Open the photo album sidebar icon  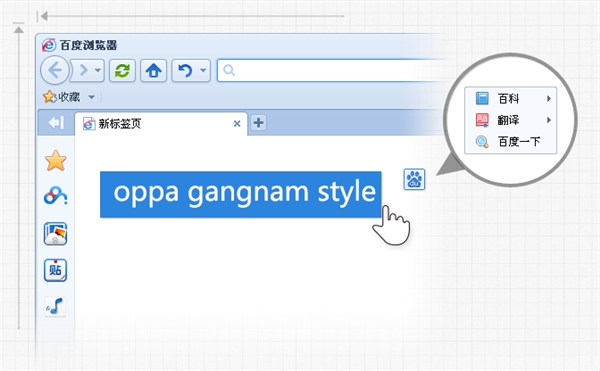tap(55, 234)
